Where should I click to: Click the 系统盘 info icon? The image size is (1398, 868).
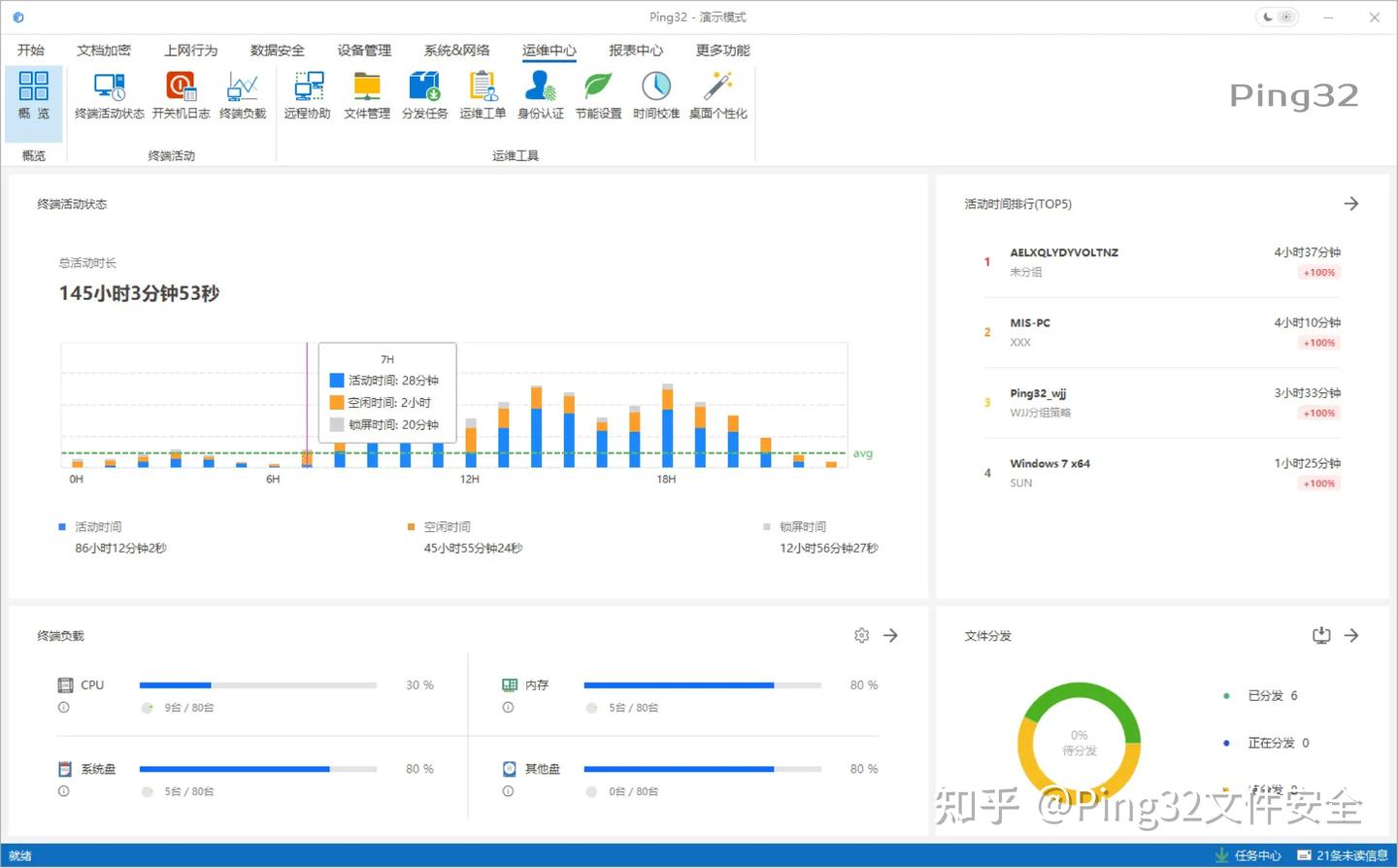(x=64, y=791)
